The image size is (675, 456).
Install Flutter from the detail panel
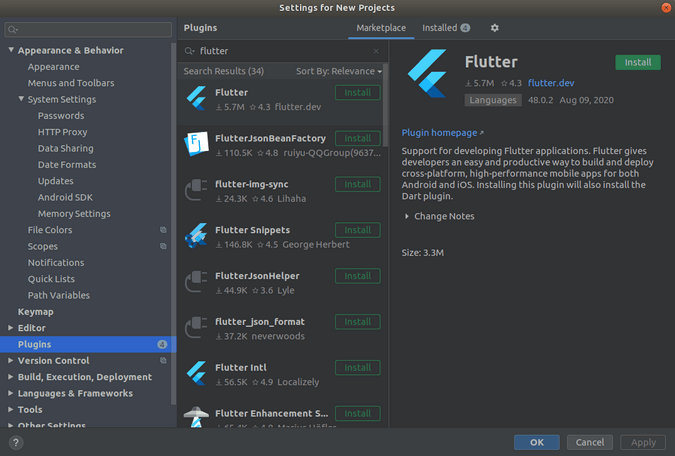pyautogui.click(x=637, y=62)
